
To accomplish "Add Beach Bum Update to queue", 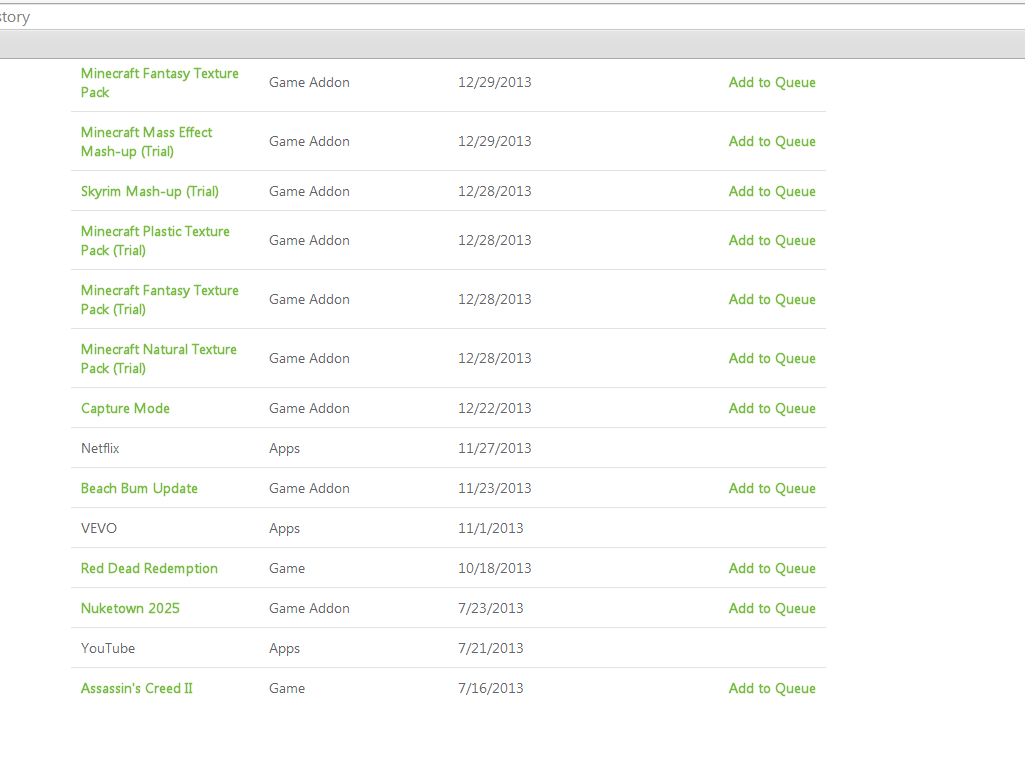I will 772,488.
